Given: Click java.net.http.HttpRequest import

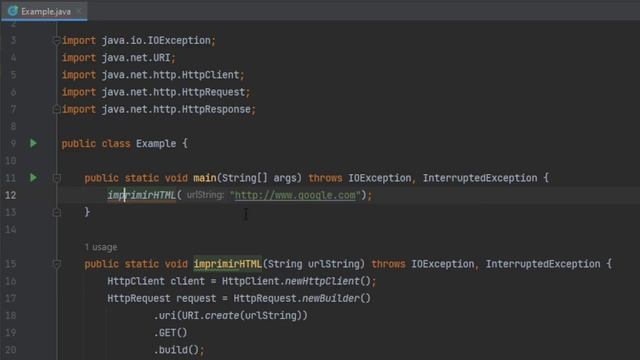Looking at the screenshot, I should (x=173, y=92).
